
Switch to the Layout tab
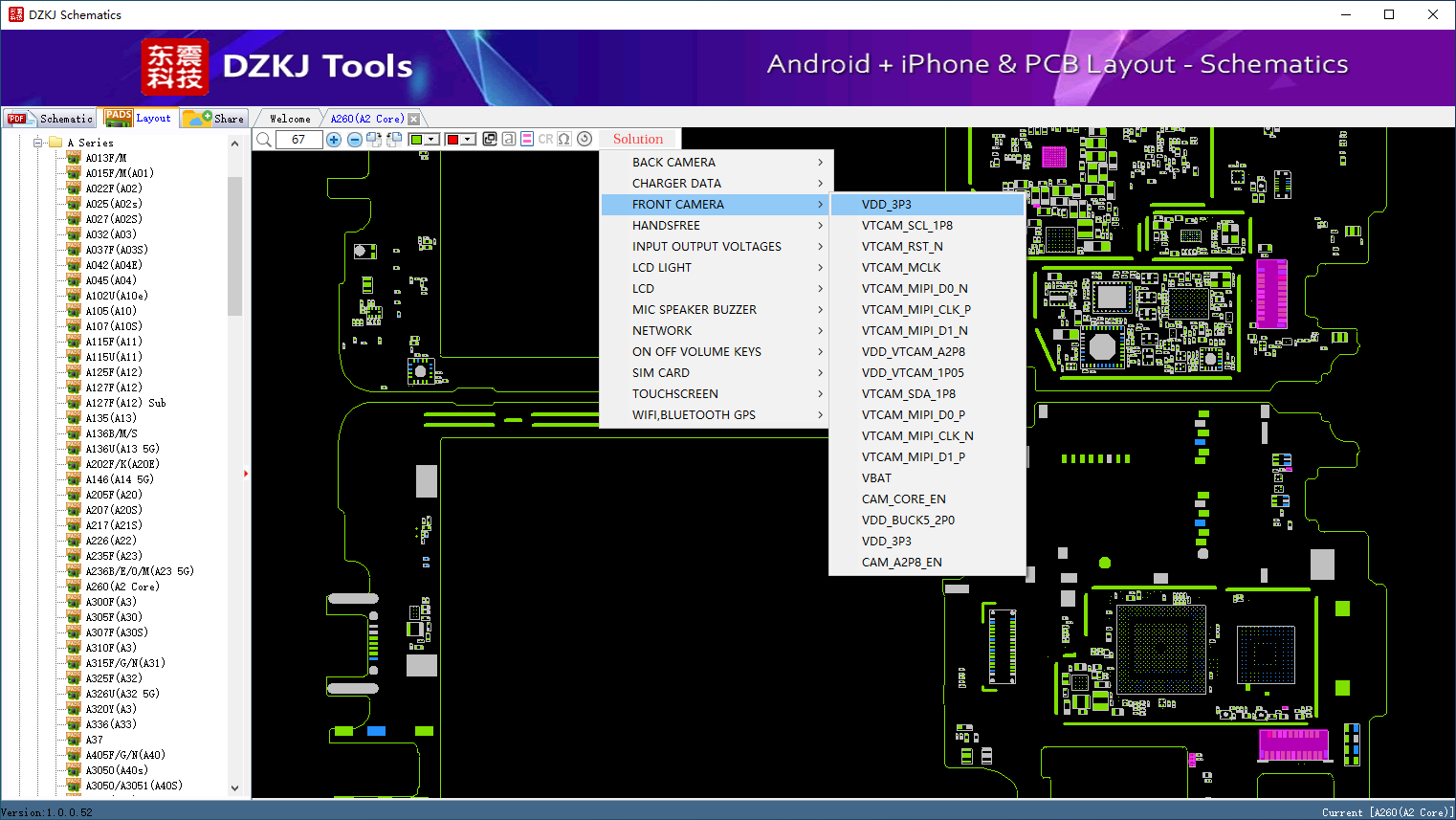pyautogui.click(x=138, y=118)
